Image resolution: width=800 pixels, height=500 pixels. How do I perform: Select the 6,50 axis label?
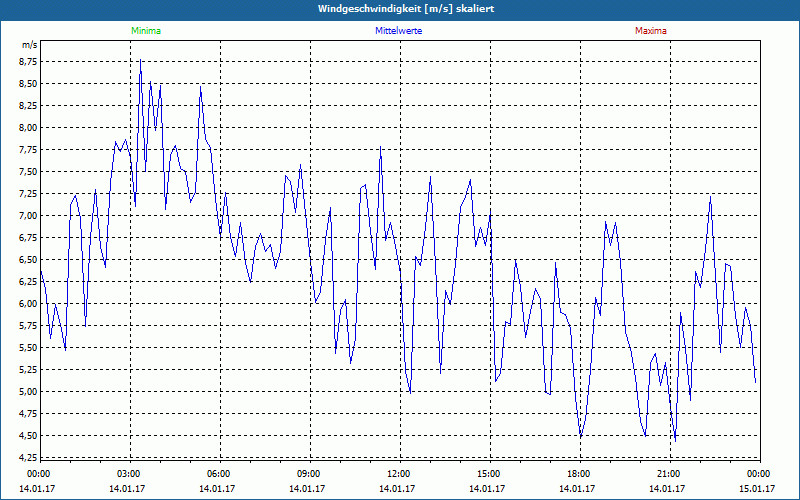29,260
